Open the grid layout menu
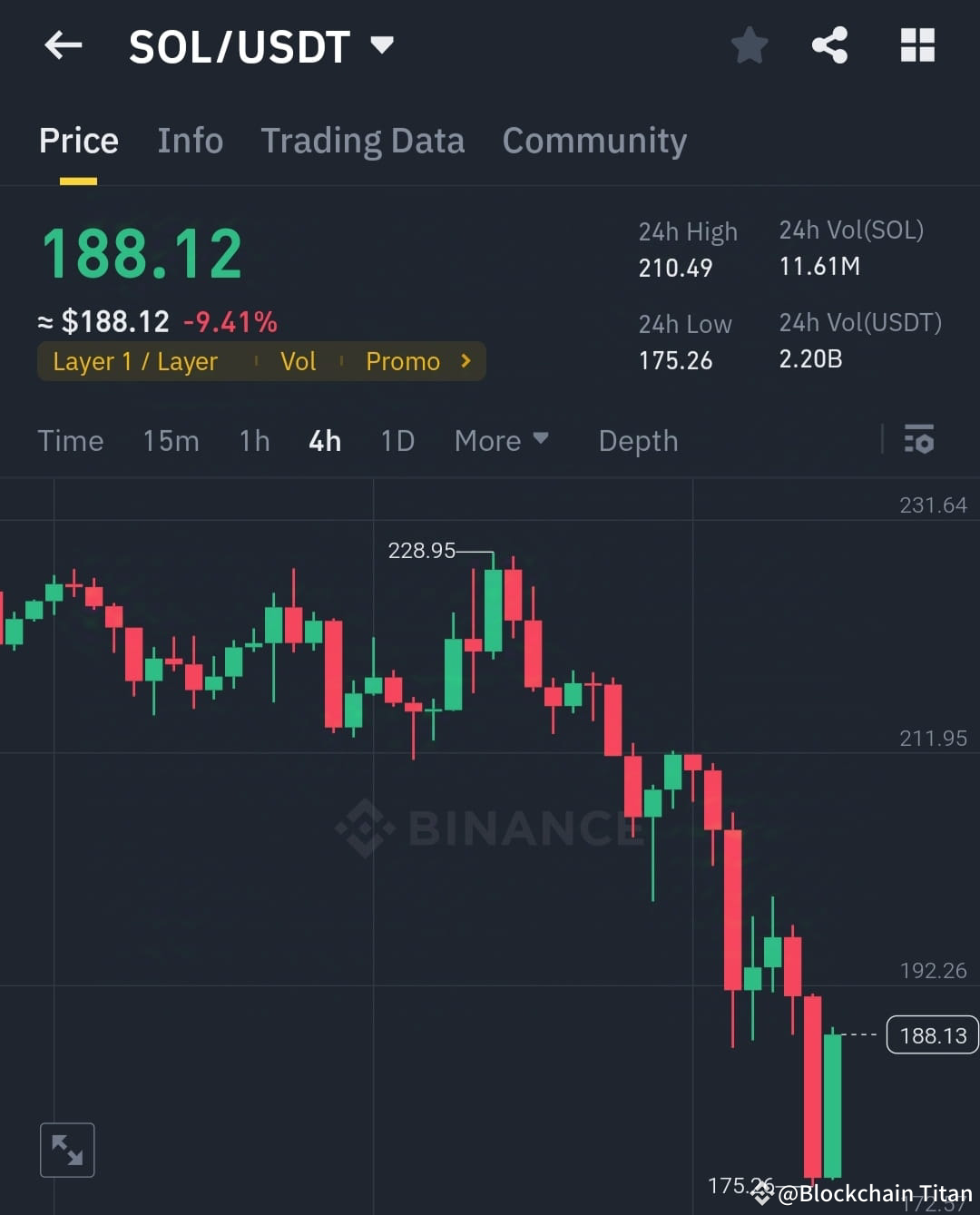The height and width of the screenshot is (1215, 980). [916, 45]
